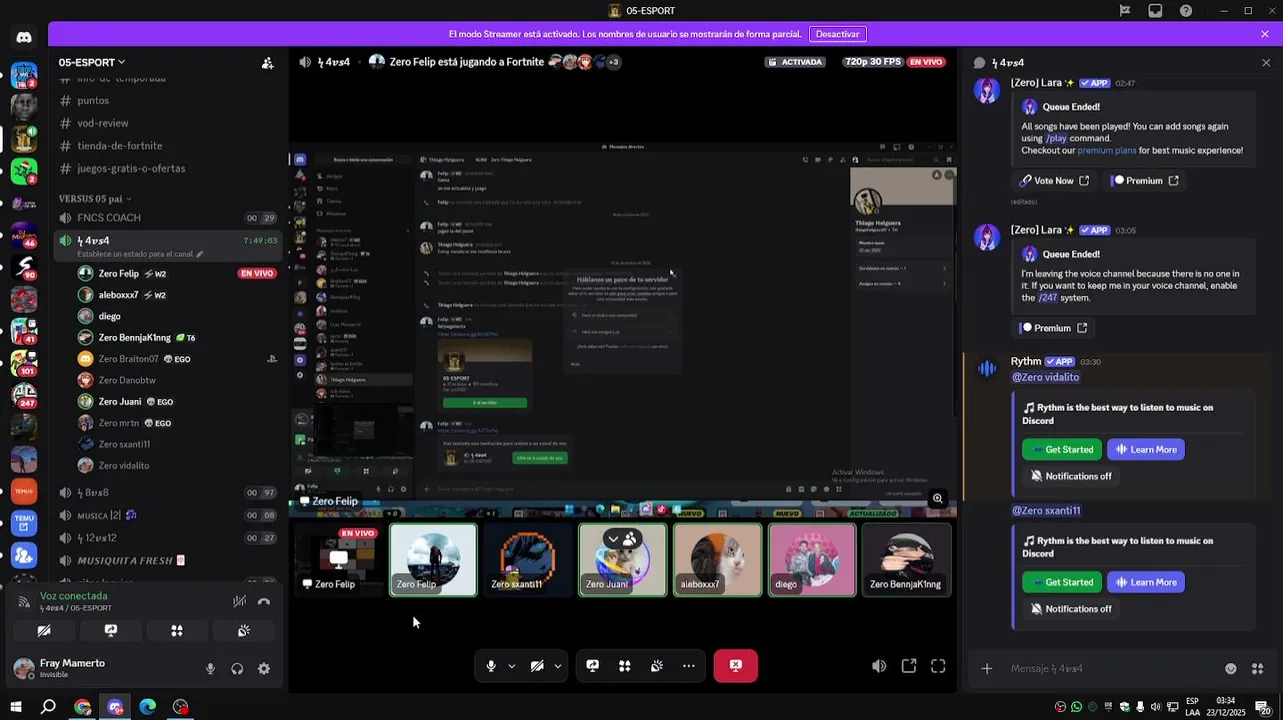1283x720 pixels.
Task: Click the Desactivar streamer mode button
Action: coord(837,34)
